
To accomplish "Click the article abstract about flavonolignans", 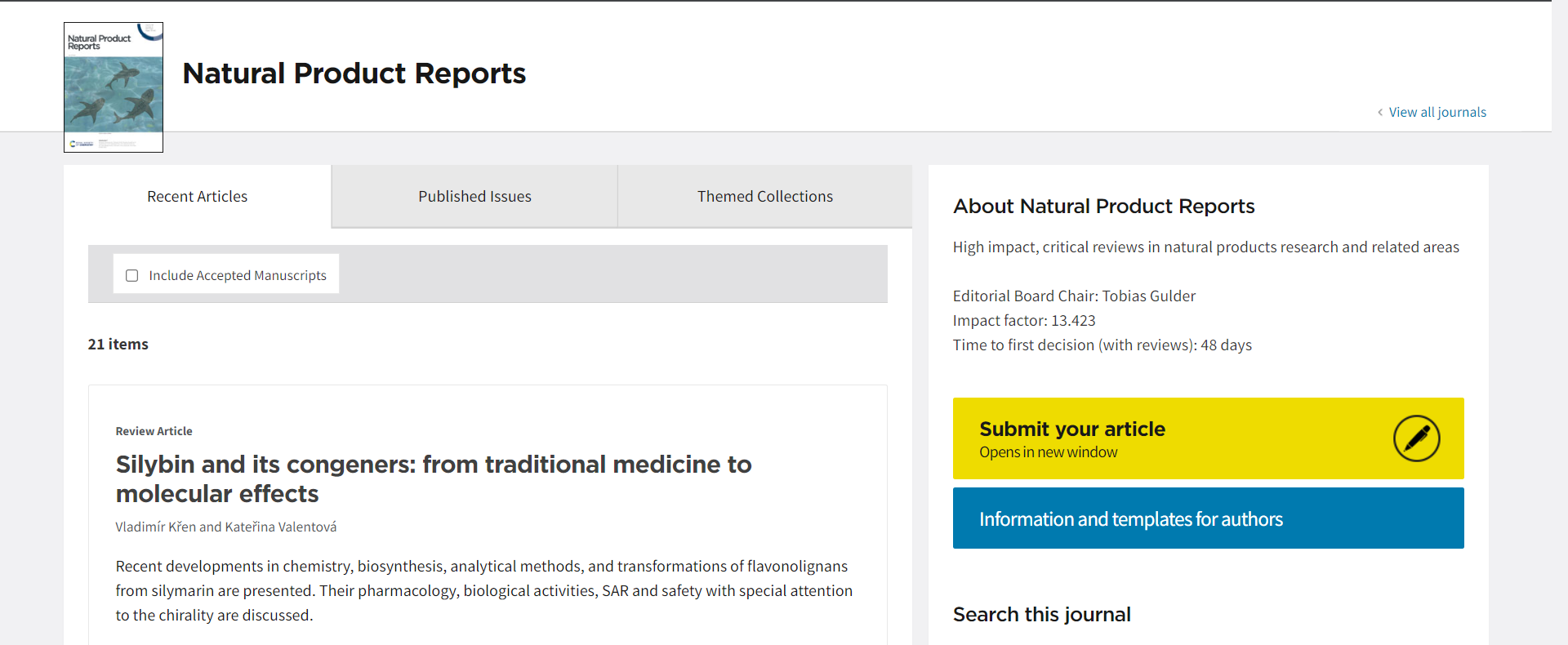I will coord(484,591).
